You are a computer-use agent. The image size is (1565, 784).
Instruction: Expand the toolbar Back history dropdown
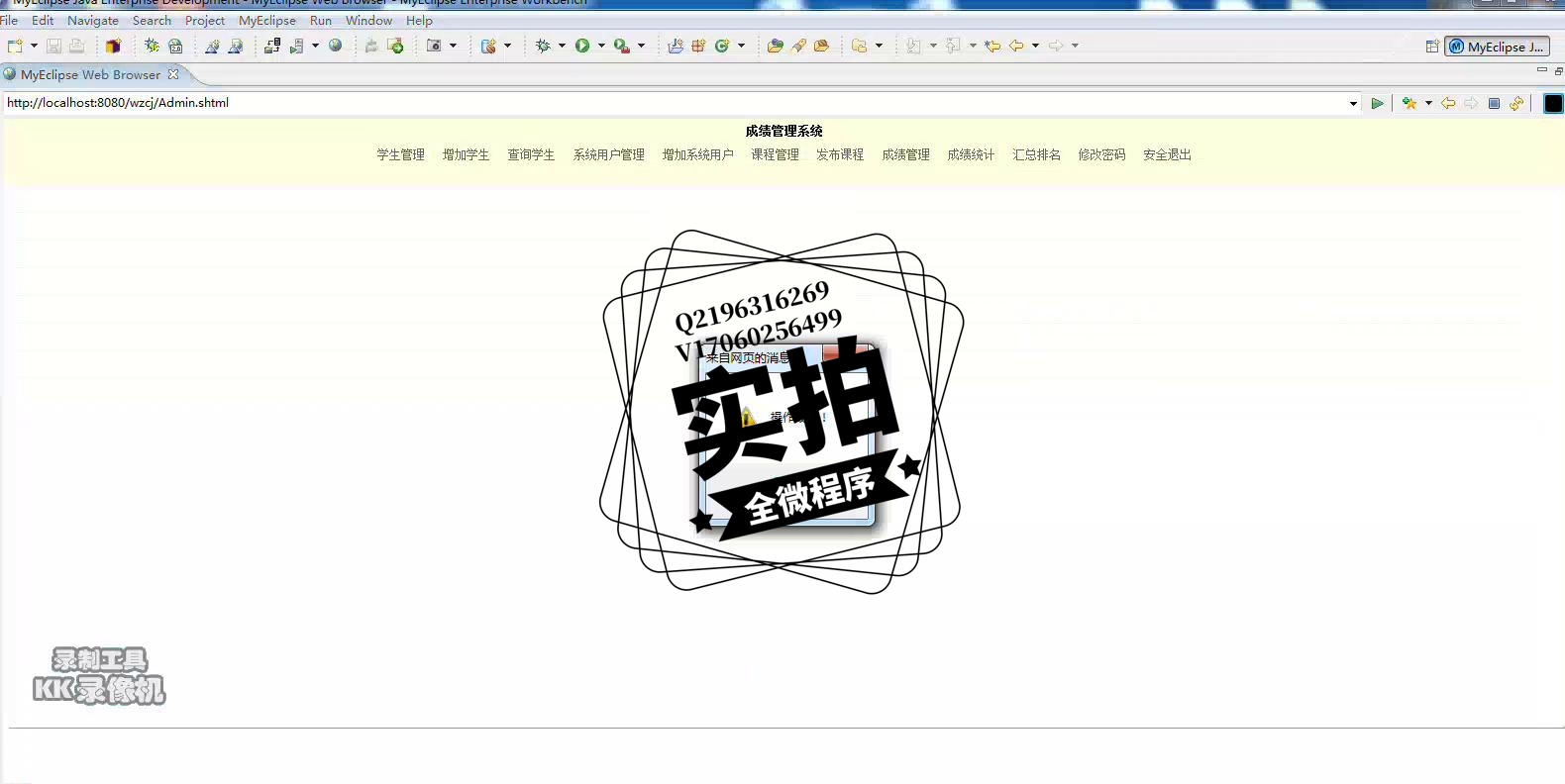[x=1035, y=46]
